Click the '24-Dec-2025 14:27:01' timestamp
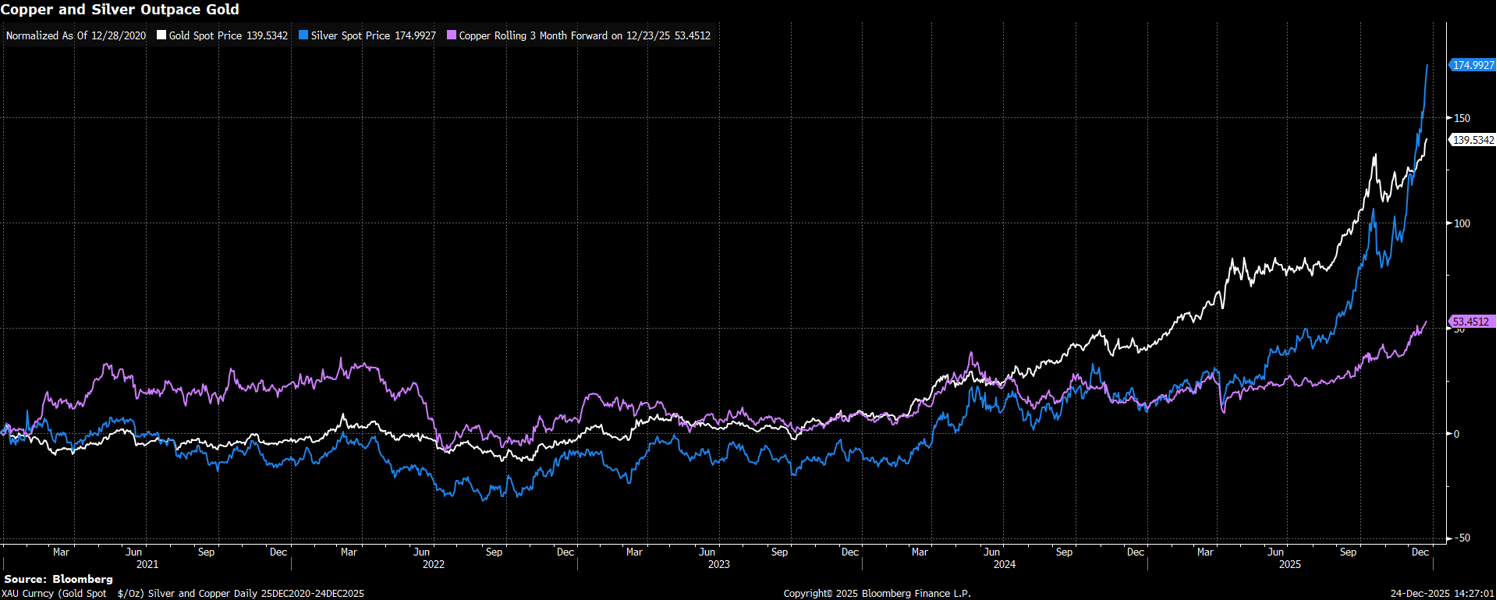 1443,593
